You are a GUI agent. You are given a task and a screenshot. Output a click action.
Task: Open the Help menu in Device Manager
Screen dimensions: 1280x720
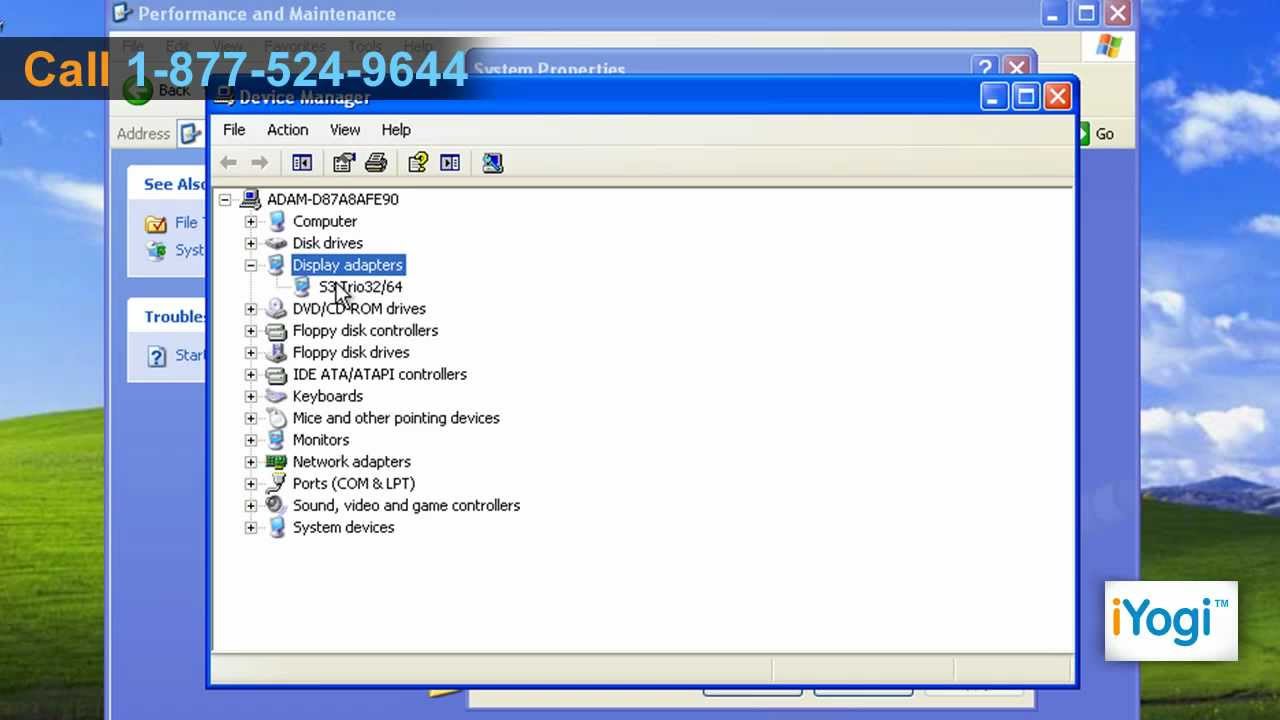(x=396, y=130)
